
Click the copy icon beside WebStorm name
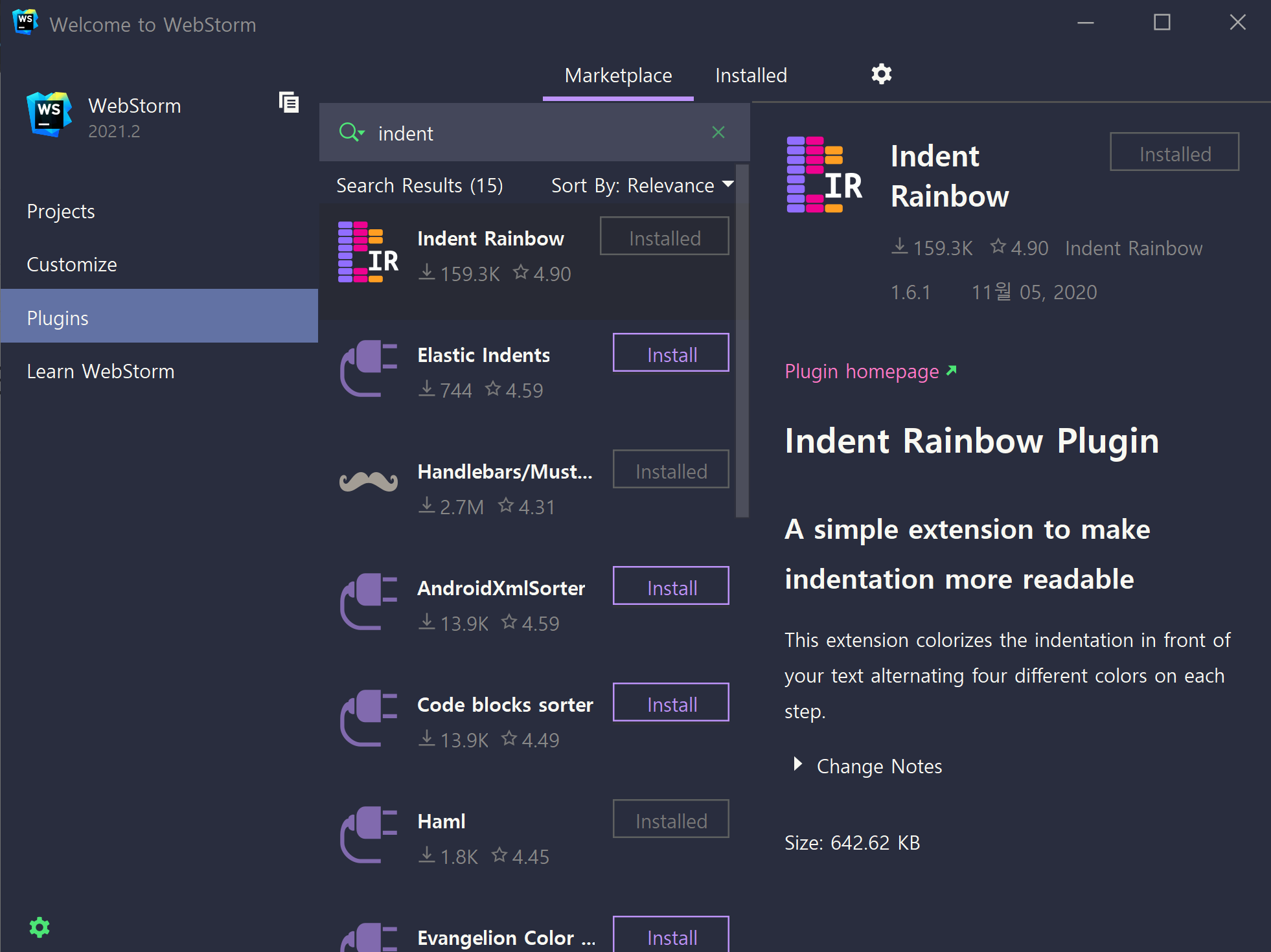point(288,102)
